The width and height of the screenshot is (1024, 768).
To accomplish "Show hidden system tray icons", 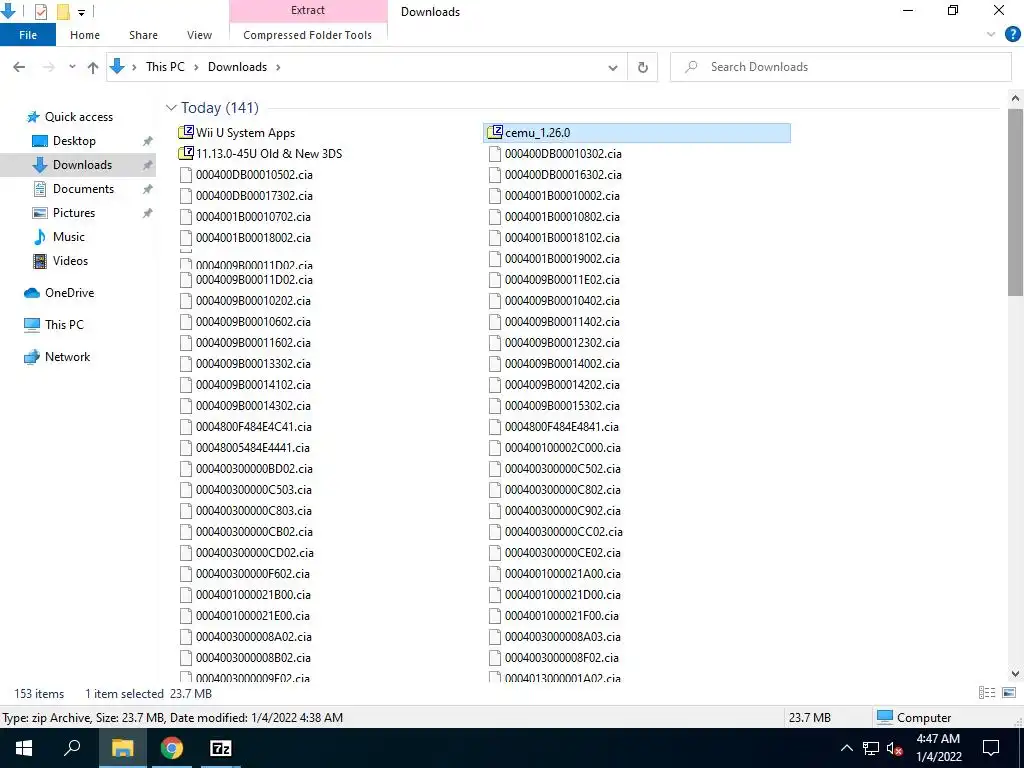I will pos(846,748).
